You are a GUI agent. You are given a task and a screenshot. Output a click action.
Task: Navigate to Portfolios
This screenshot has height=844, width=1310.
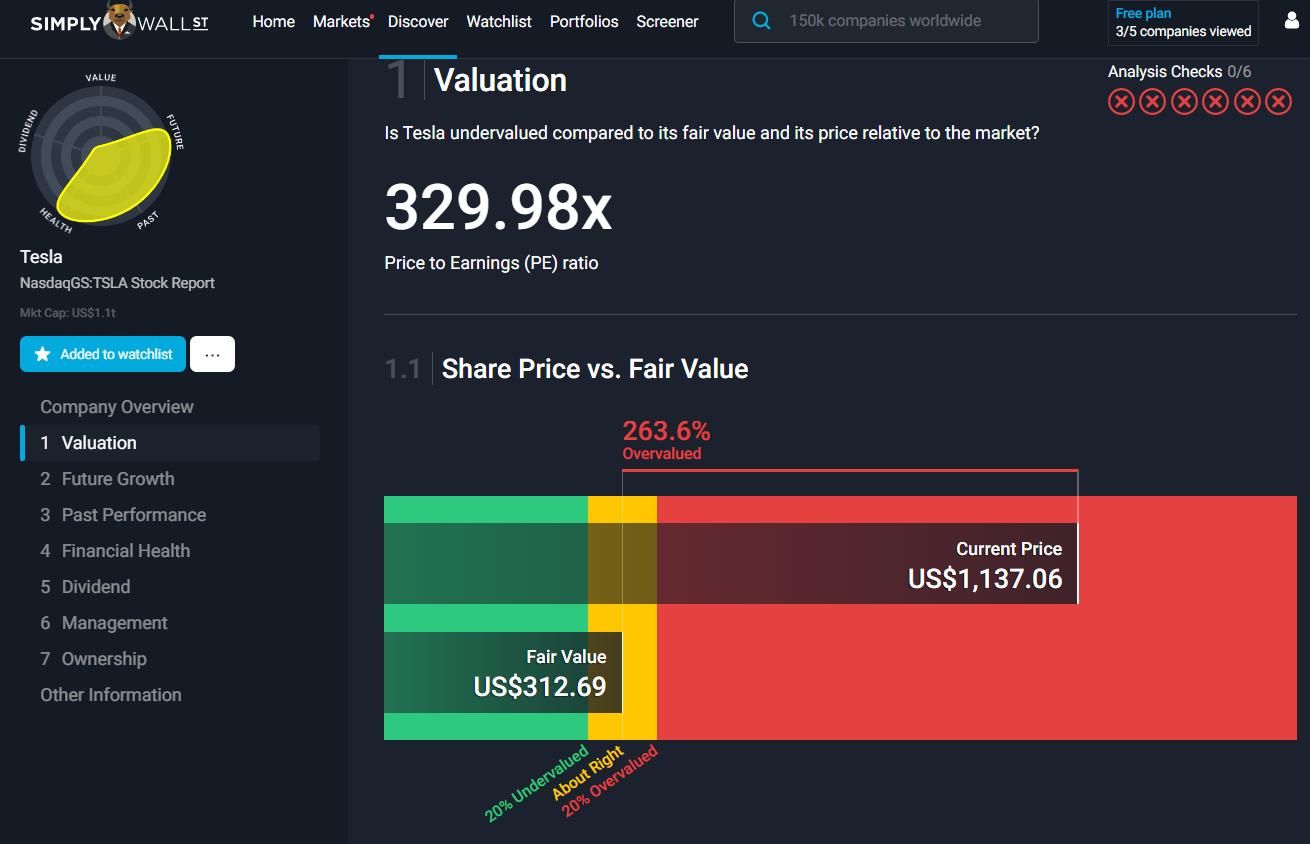click(x=584, y=21)
